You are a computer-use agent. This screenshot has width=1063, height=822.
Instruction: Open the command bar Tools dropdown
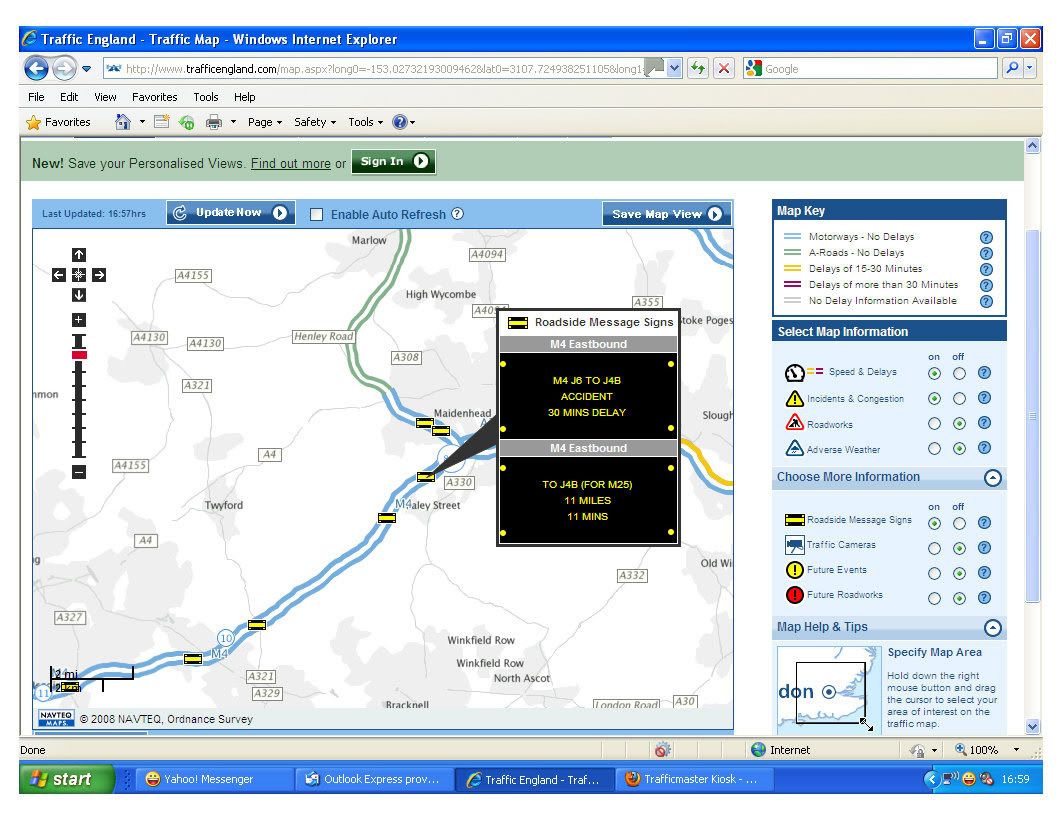[365, 122]
